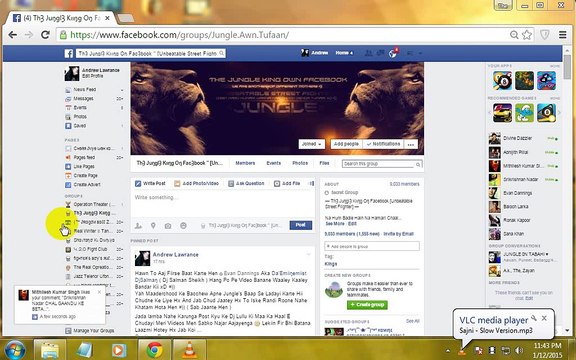Open account settings dropdown arrow in top bar

click(x=420, y=53)
